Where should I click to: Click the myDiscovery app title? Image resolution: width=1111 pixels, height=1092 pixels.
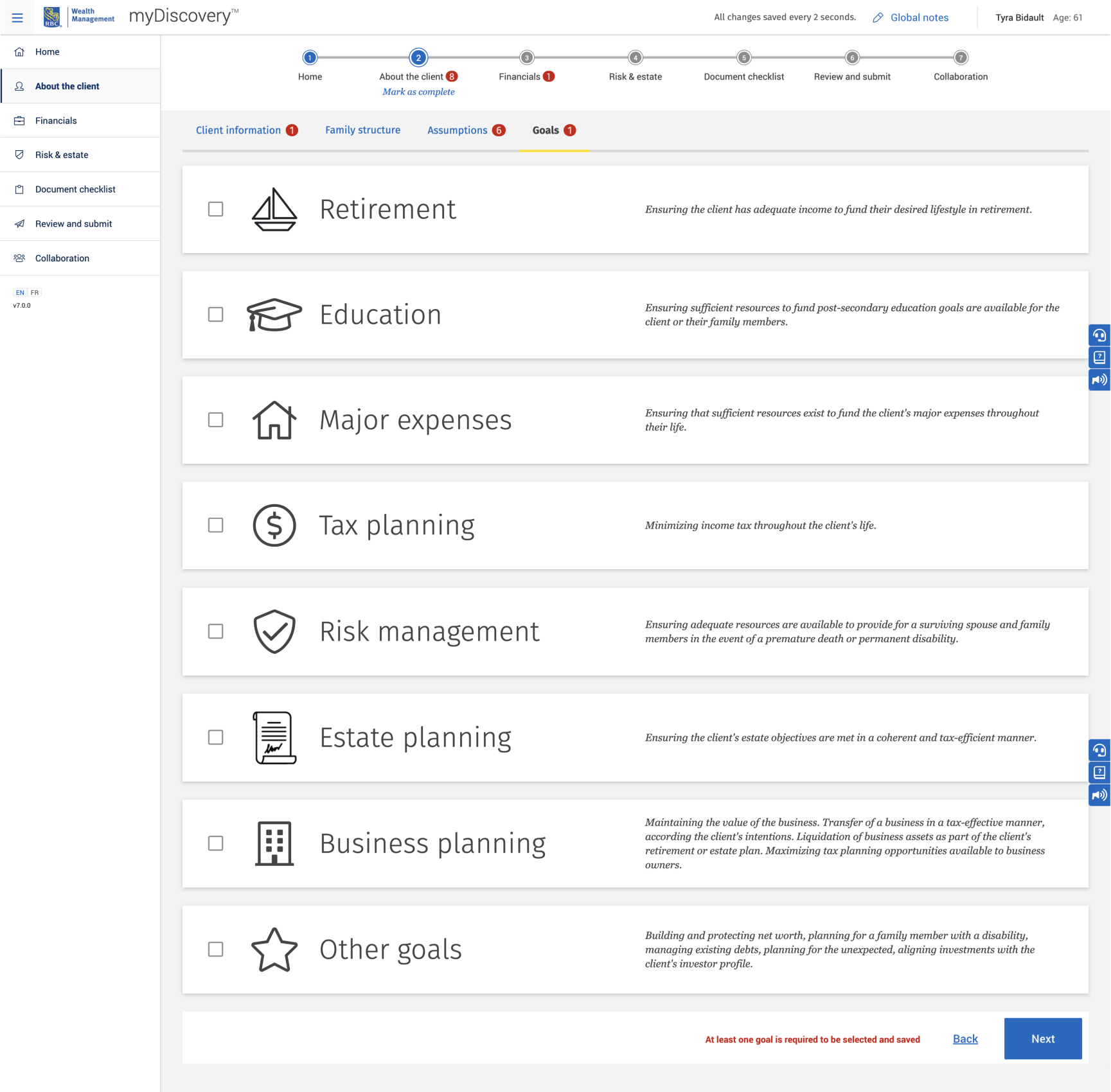184,16
